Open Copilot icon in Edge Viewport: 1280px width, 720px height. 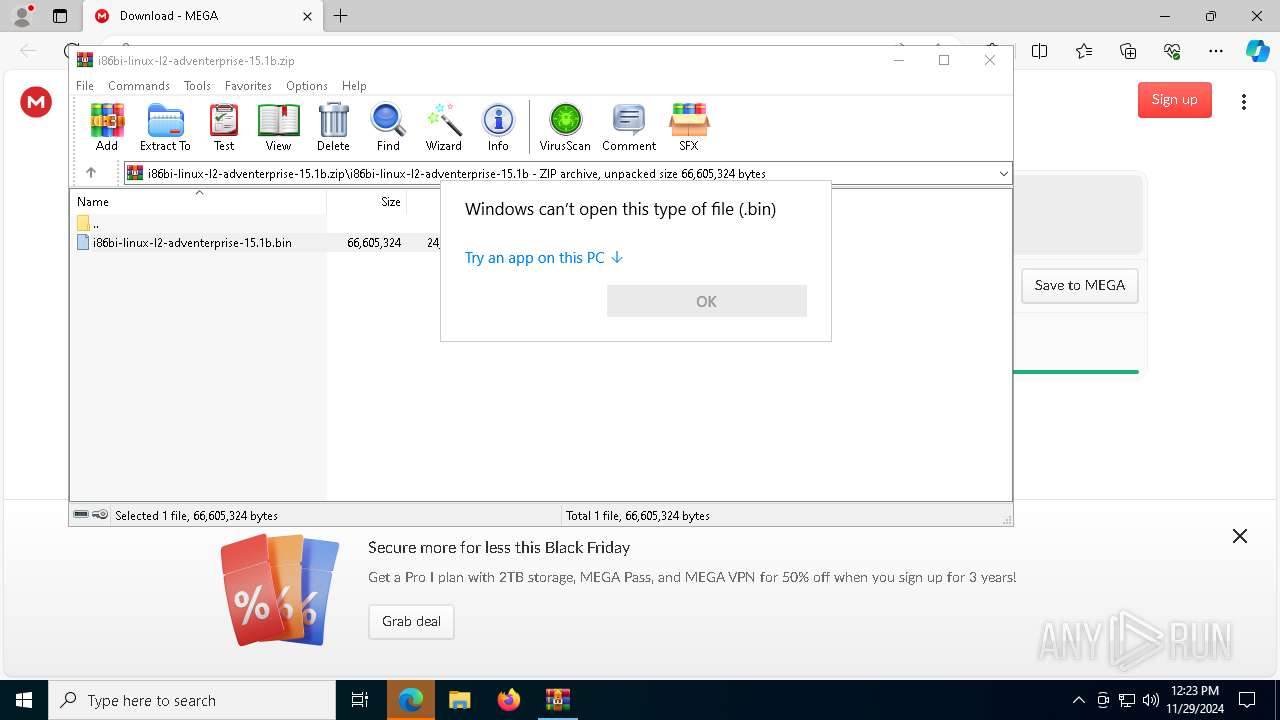[x=1257, y=51]
